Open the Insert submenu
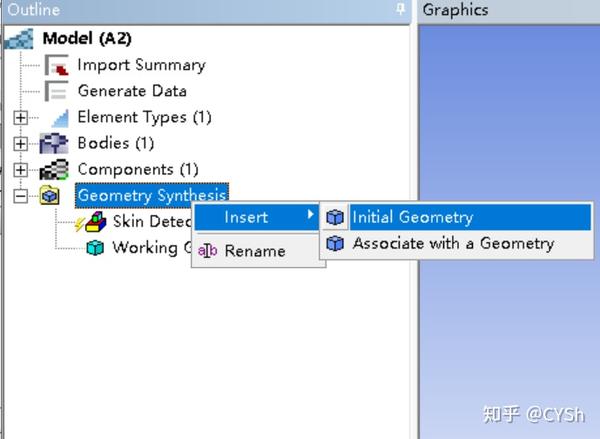The image size is (600, 439). tap(256, 217)
